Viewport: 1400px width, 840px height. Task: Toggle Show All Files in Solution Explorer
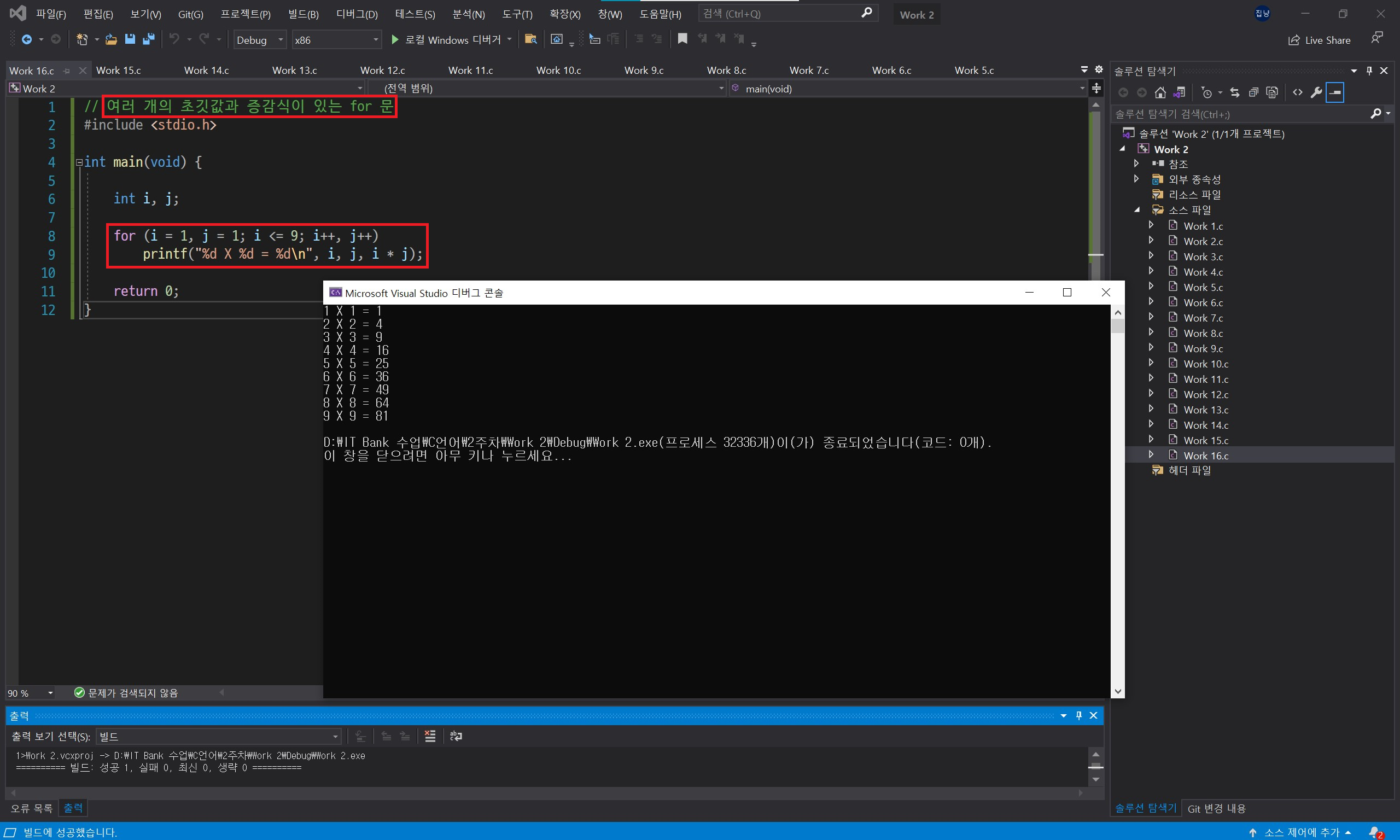[1272, 92]
